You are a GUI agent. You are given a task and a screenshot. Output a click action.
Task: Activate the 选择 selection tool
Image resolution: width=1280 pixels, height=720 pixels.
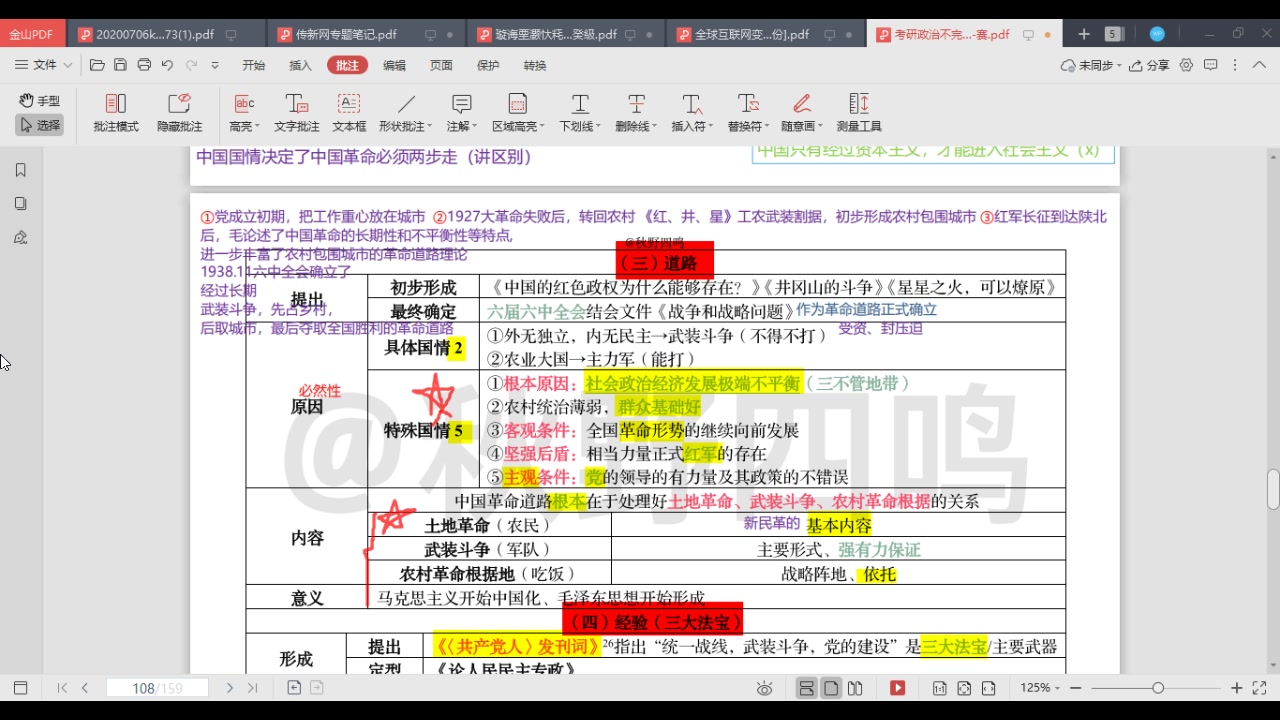[39, 125]
